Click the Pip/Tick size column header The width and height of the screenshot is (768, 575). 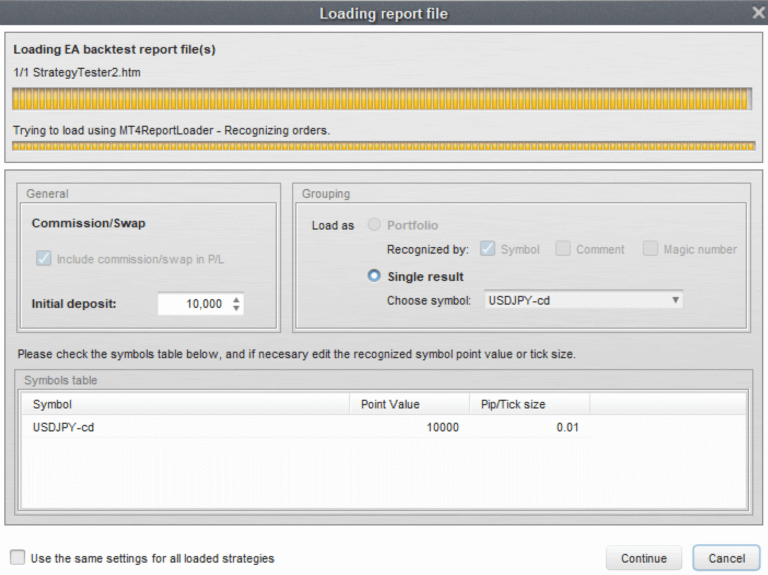click(x=527, y=404)
